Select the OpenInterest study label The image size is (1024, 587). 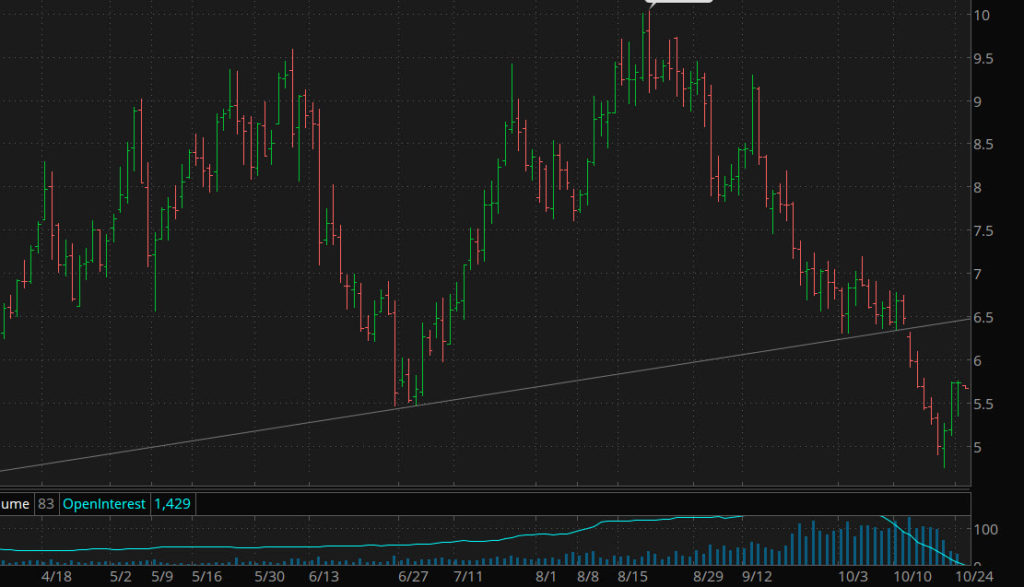pyautogui.click(x=103, y=504)
